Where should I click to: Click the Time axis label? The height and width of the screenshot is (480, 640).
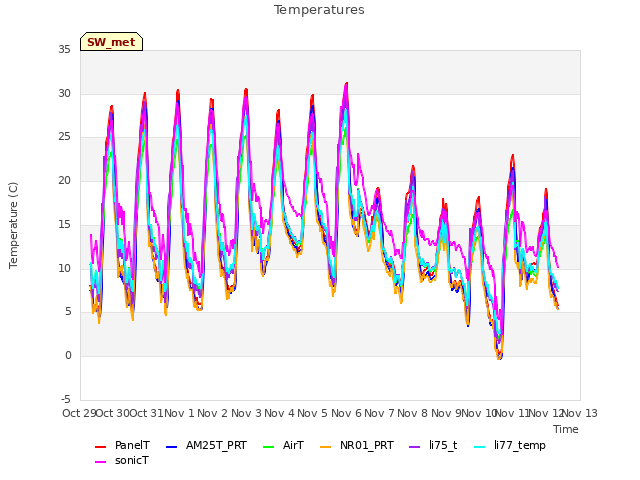coord(566,429)
